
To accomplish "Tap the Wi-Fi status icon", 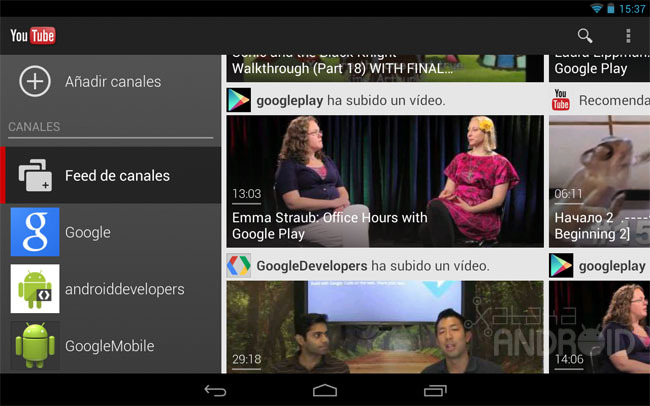I will [x=597, y=8].
